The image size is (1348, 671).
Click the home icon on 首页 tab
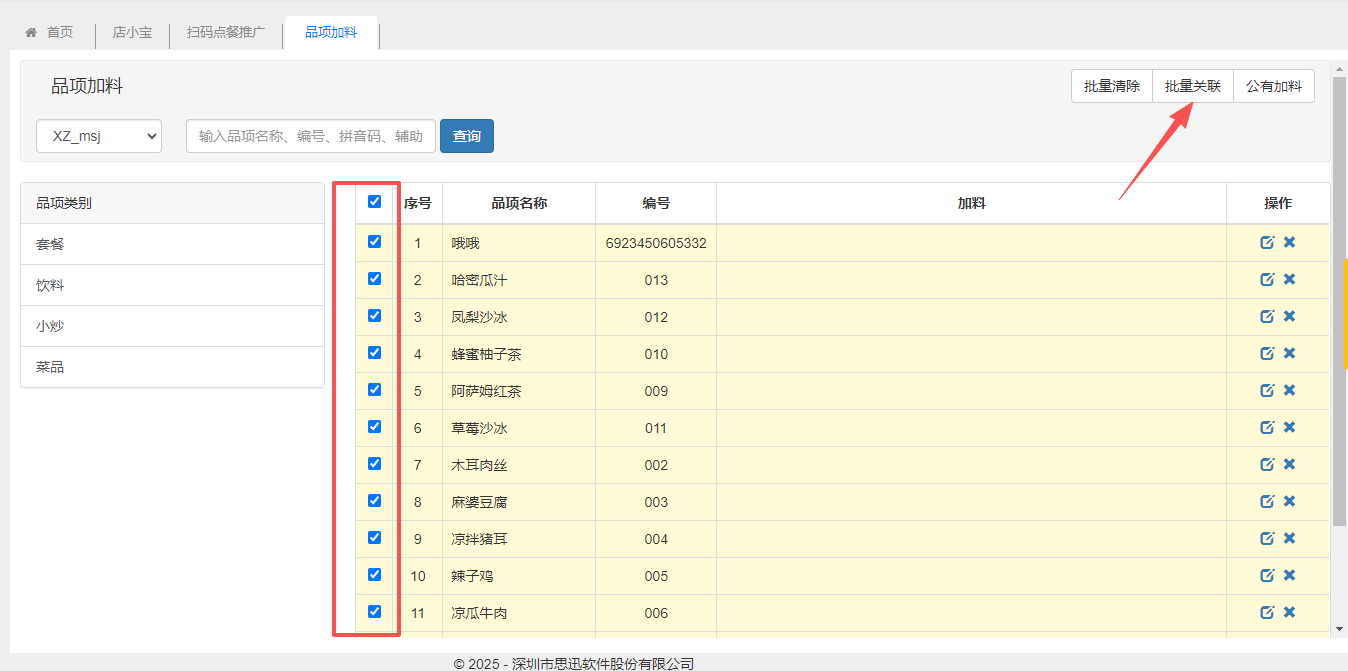(x=31, y=32)
